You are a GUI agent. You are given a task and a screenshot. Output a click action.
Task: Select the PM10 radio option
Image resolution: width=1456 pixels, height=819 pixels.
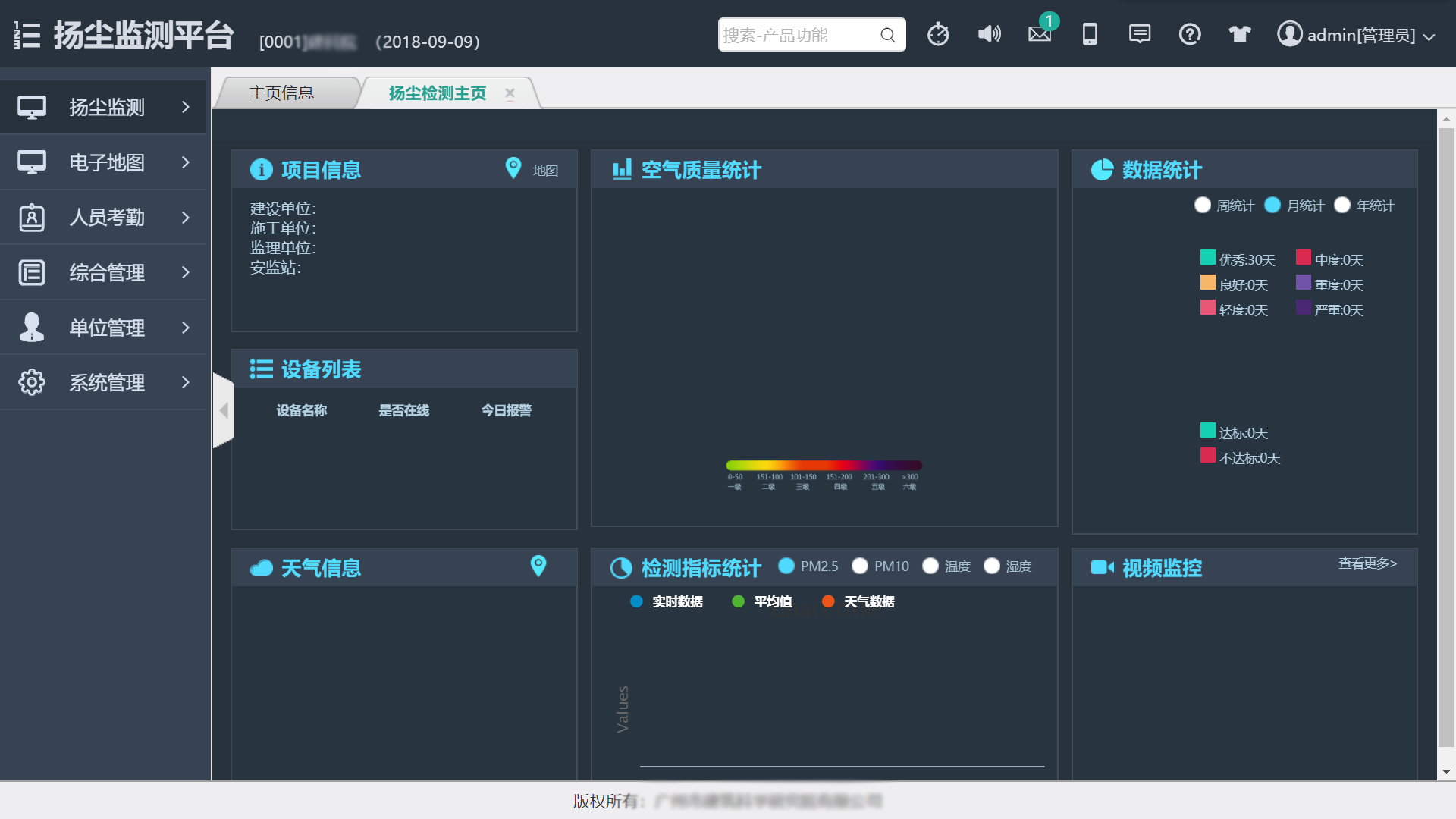click(860, 566)
